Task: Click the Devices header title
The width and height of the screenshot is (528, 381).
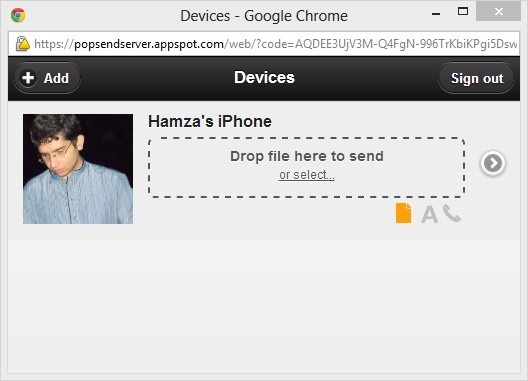Action: 264,77
